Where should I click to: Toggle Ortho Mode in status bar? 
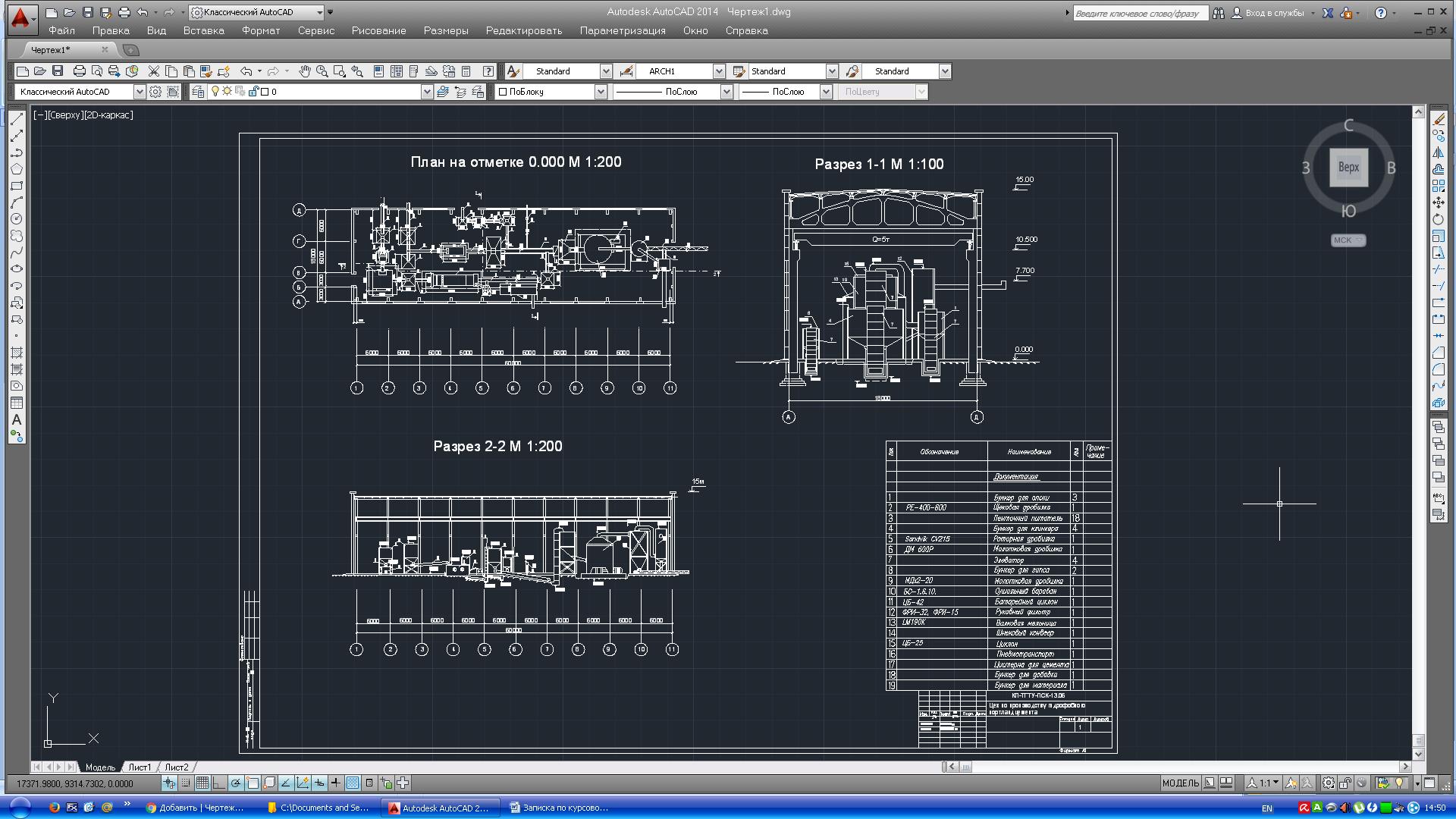click(x=219, y=783)
